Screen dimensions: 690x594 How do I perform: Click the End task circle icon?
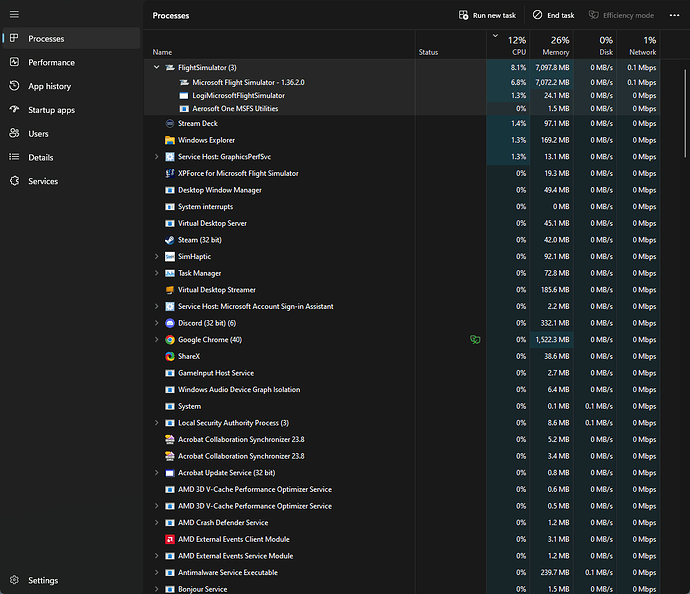click(x=537, y=15)
